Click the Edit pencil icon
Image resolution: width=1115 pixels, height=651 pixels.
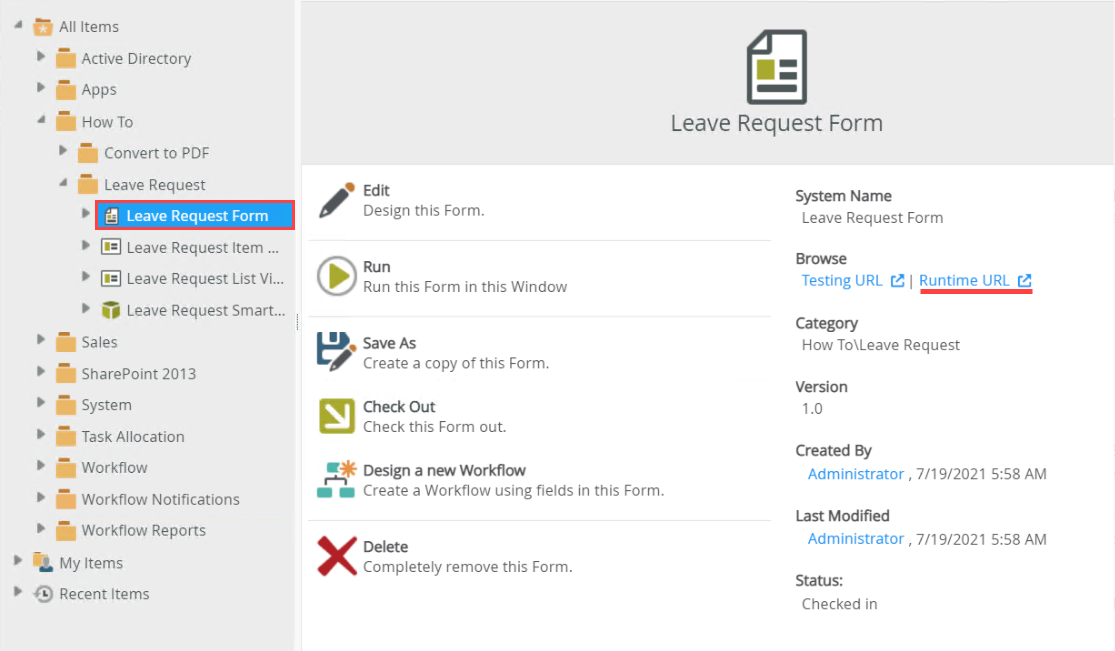[x=337, y=200]
